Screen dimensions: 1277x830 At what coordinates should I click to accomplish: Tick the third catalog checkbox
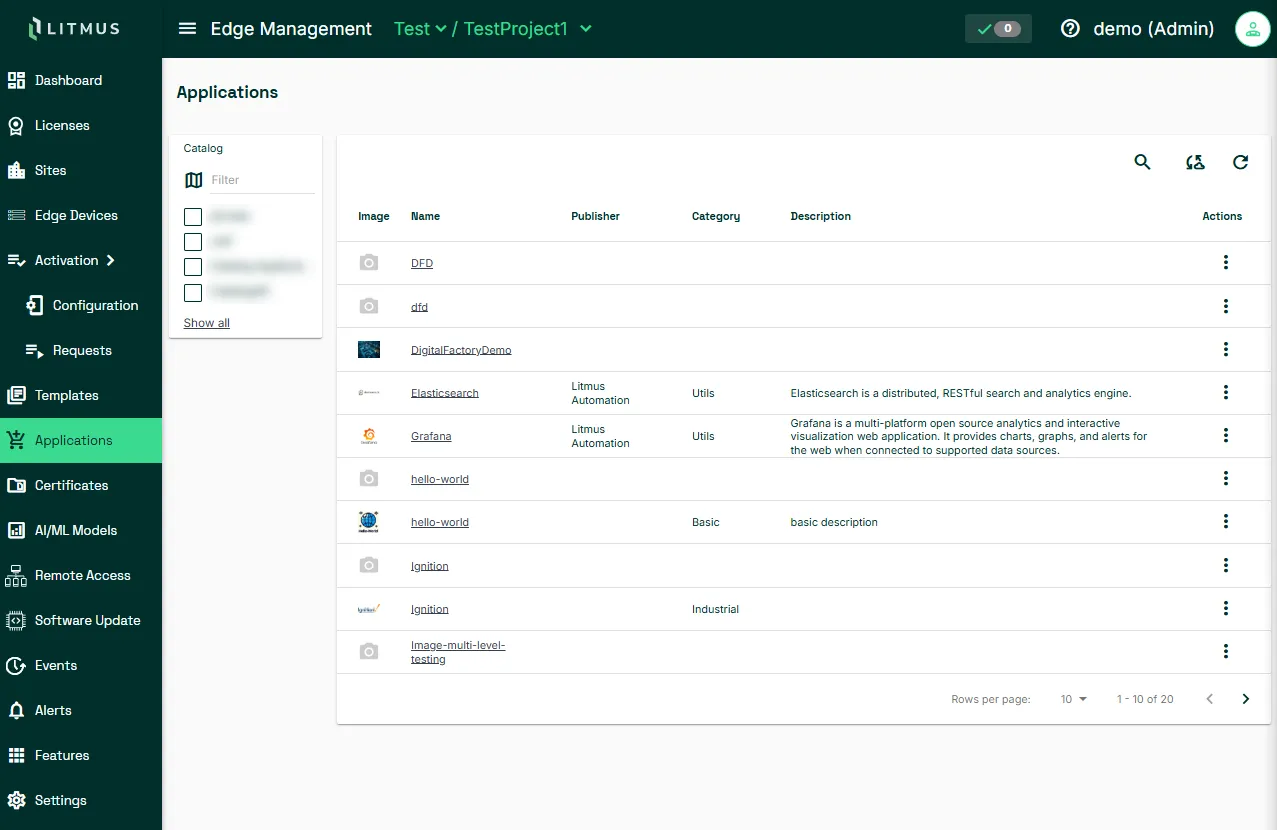coord(193,267)
